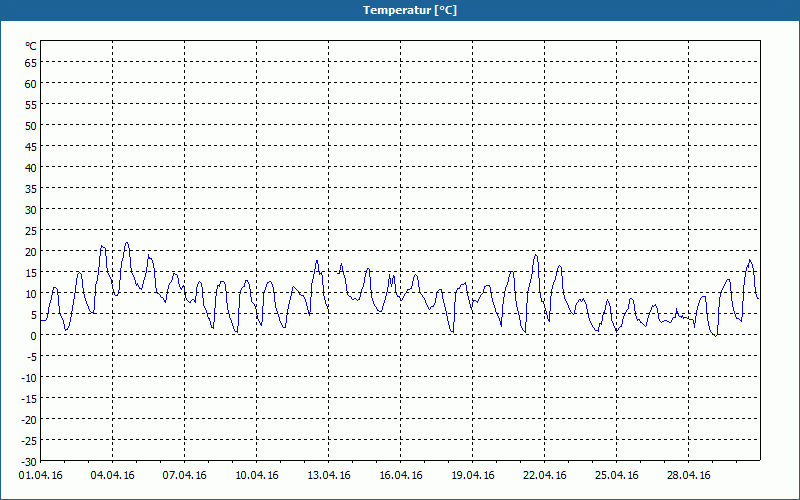Select the -5 value on temperature axis
The image size is (800, 500).
point(32,357)
